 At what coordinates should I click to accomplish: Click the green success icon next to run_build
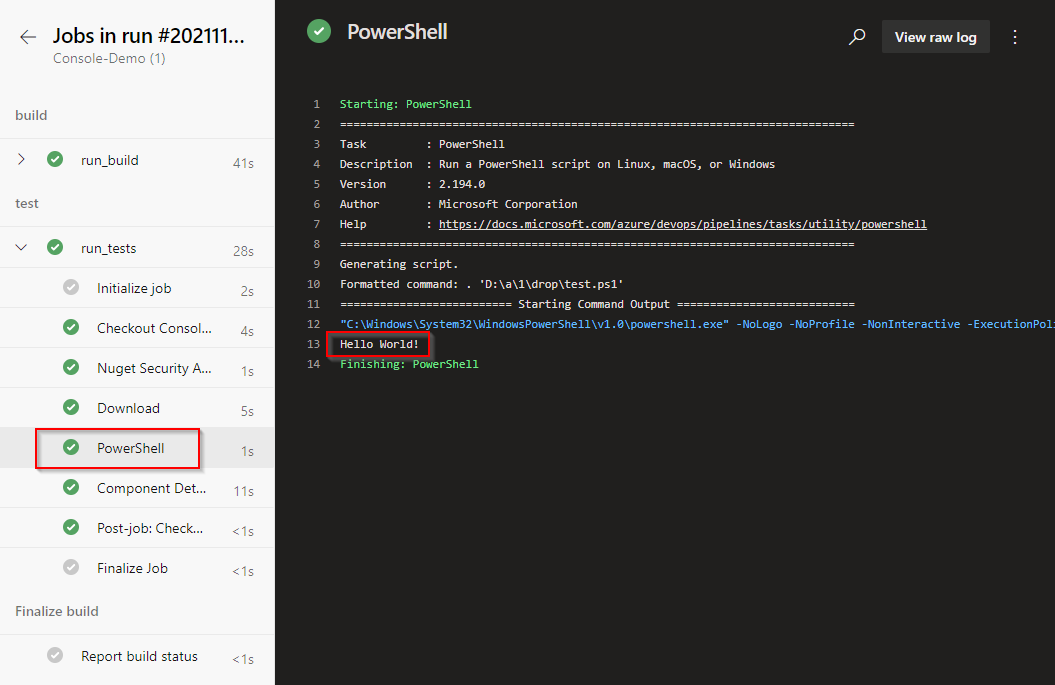pyautogui.click(x=55, y=159)
